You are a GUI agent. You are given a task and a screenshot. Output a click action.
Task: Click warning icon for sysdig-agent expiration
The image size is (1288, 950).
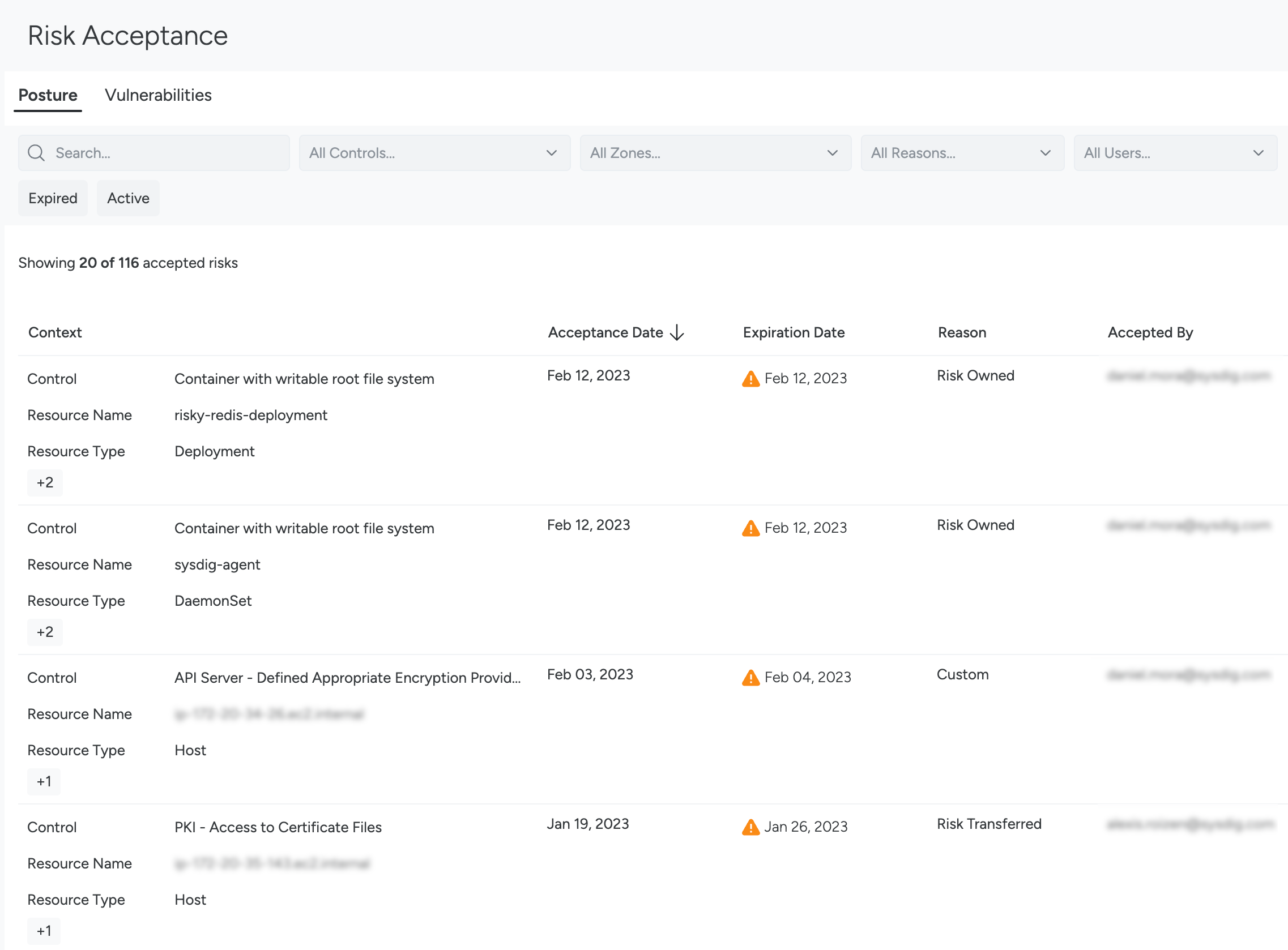tap(750, 528)
